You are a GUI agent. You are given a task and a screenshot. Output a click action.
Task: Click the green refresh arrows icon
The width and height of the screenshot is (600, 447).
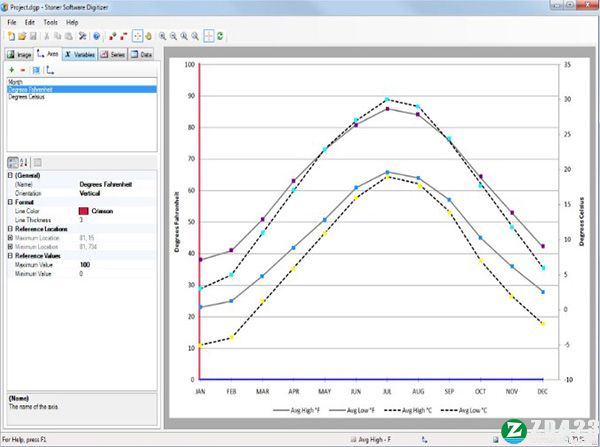pyautogui.click(x=220, y=36)
